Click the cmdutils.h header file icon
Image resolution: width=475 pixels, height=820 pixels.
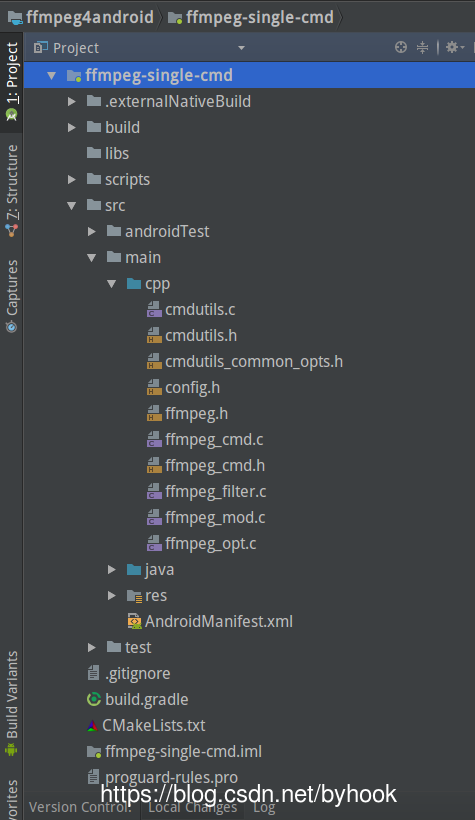pyautogui.click(x=154, y=336)
